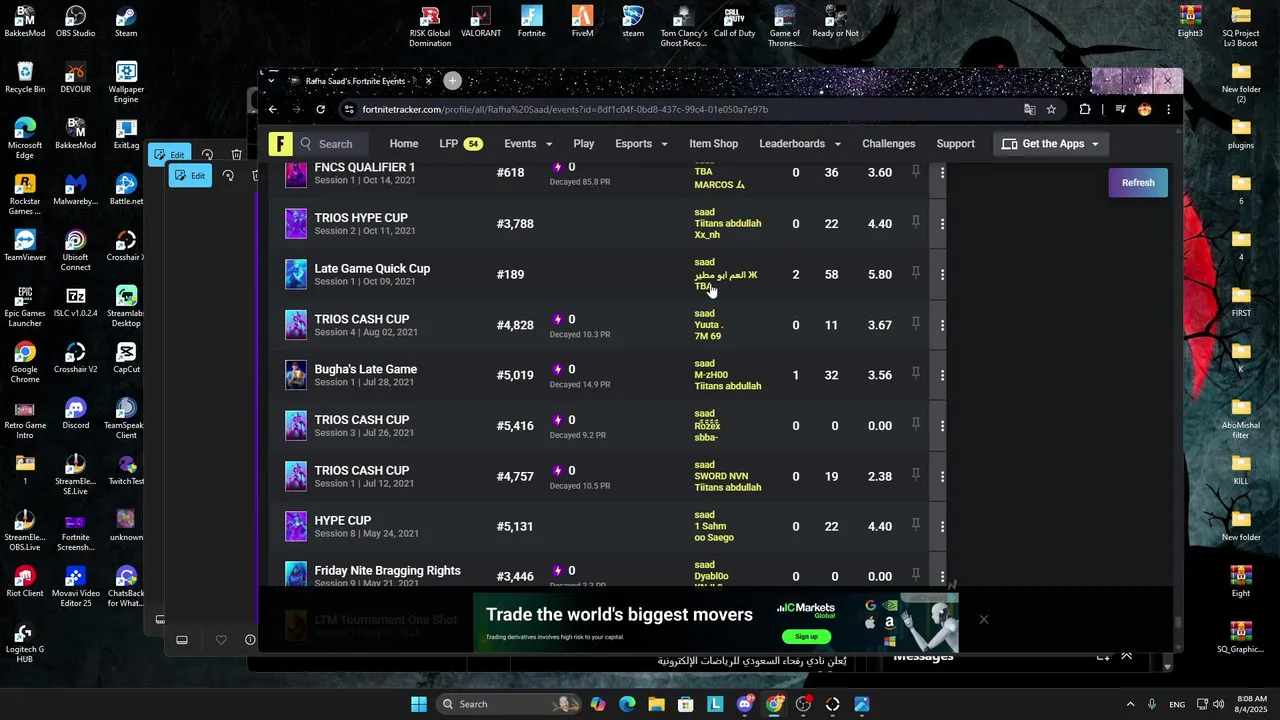
Task: Reload the page with the browser refresh icon
Action: (320, 110)
